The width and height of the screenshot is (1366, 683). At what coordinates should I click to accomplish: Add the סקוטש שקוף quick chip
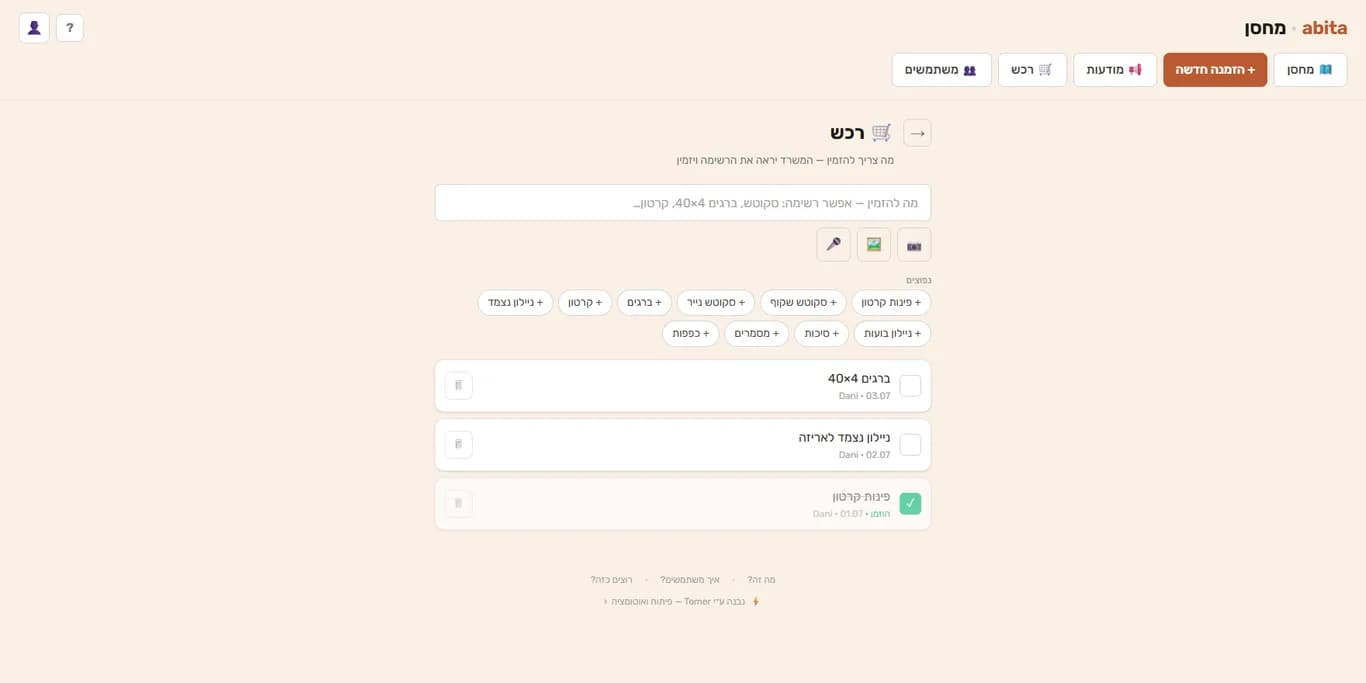pyautogui.click(x=803, y=303)
